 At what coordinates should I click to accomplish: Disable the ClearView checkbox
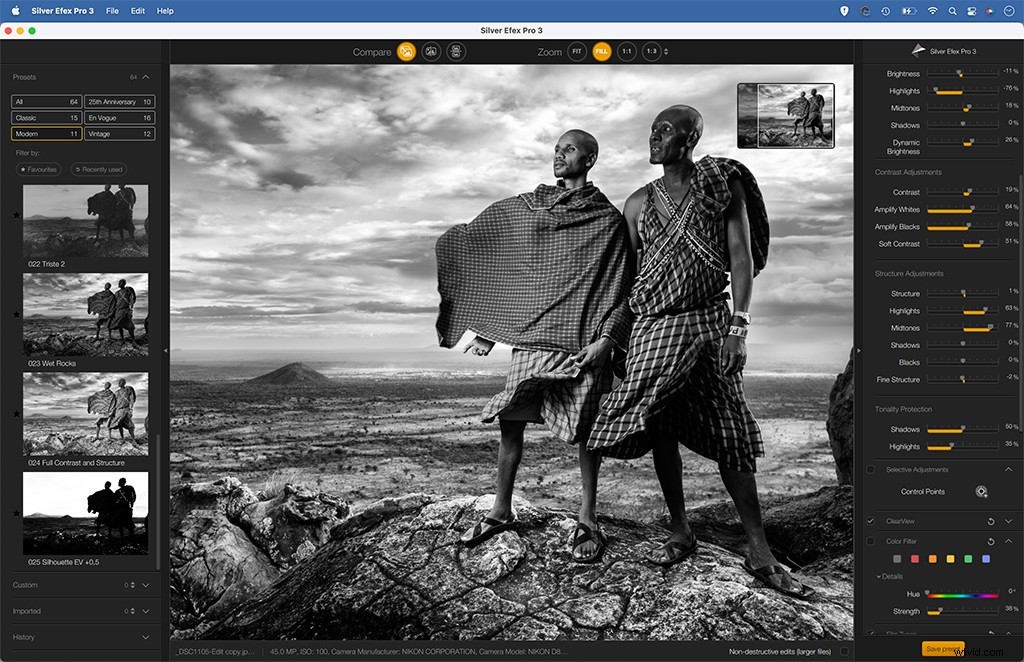[x=870, y=520]
